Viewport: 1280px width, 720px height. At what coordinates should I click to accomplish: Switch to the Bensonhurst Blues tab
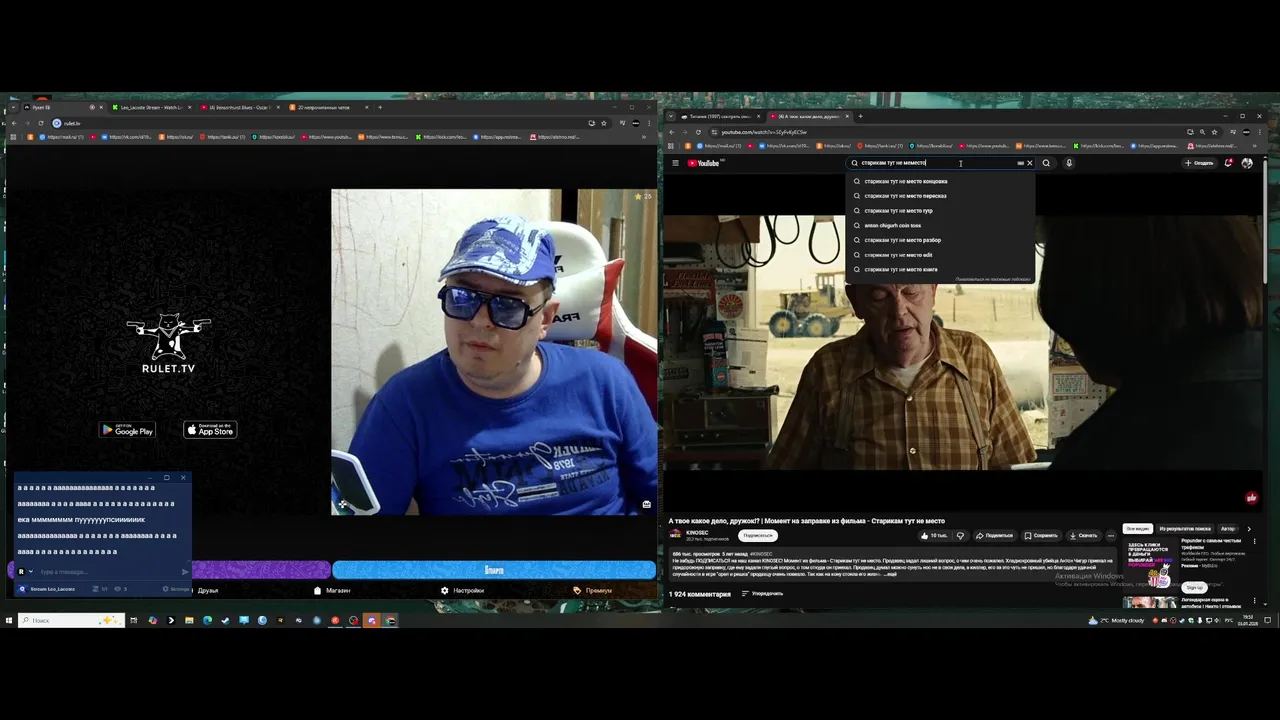pos(240,107)
